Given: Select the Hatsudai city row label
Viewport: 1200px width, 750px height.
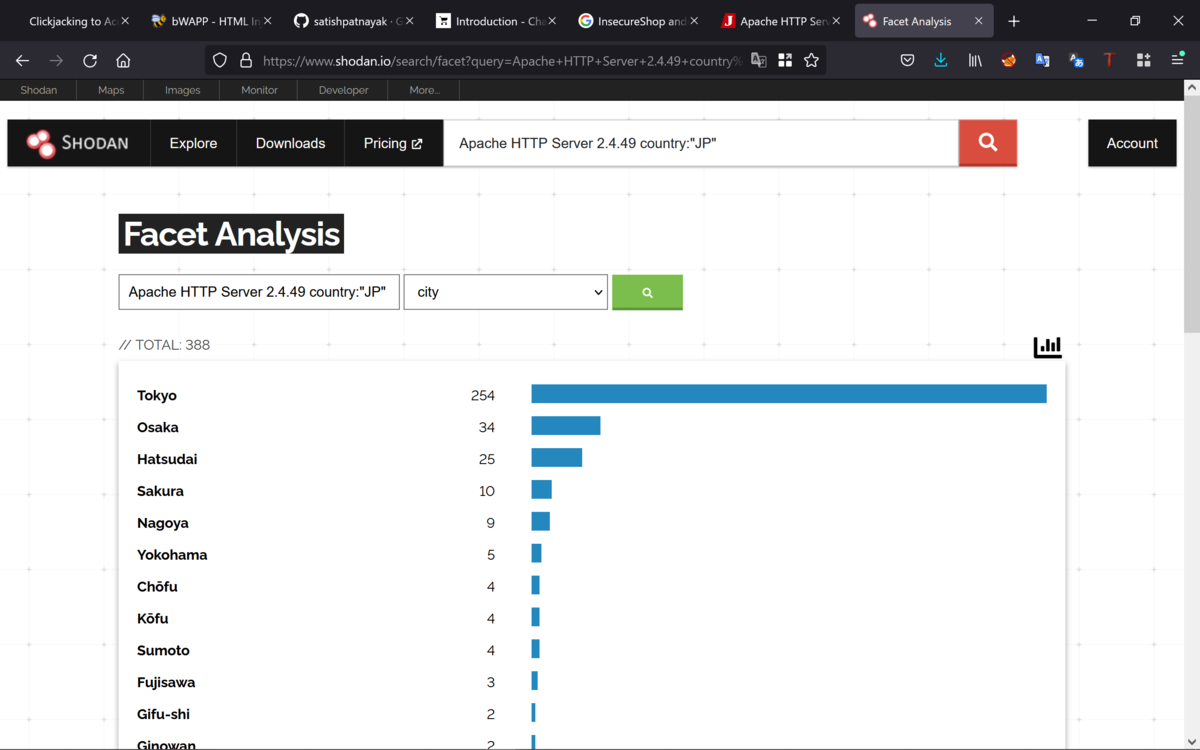Looking at the screenshot, I should tap(167, 459).
